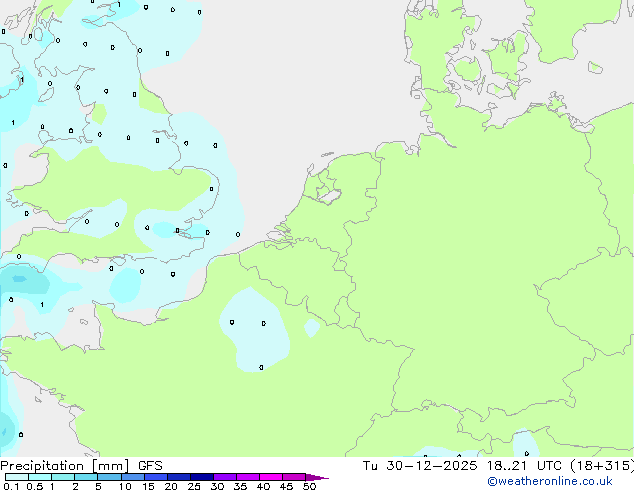The image size is (634, 490).
Task: Click the '18..21' time range text
Action: coord(507,466)
